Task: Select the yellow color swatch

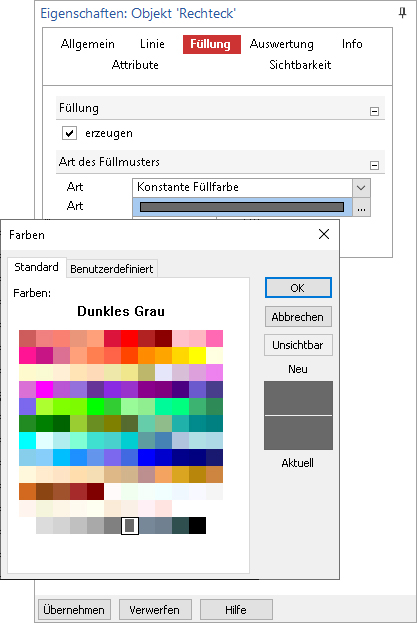Action: (197, 355)
